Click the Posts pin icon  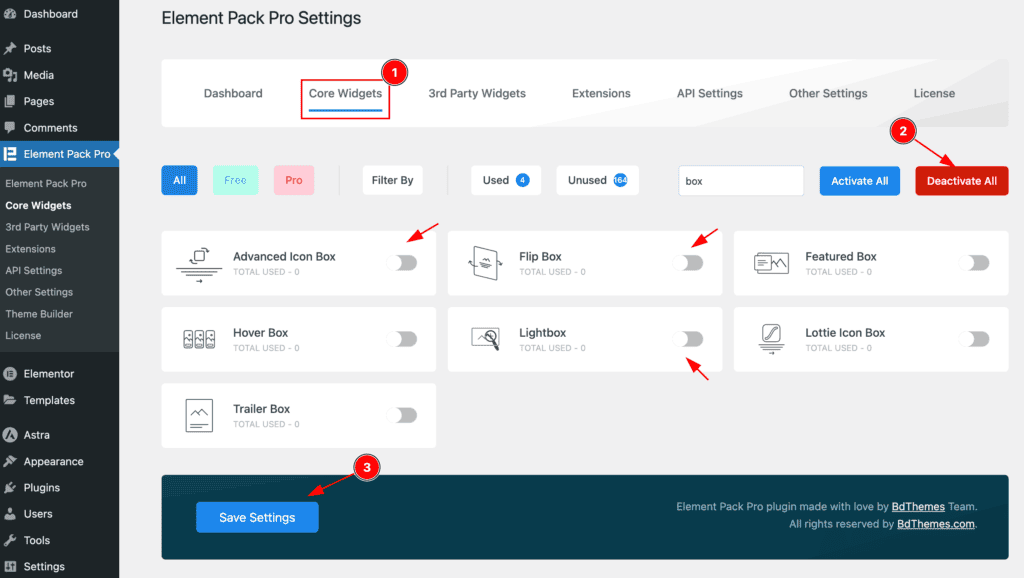10,48
